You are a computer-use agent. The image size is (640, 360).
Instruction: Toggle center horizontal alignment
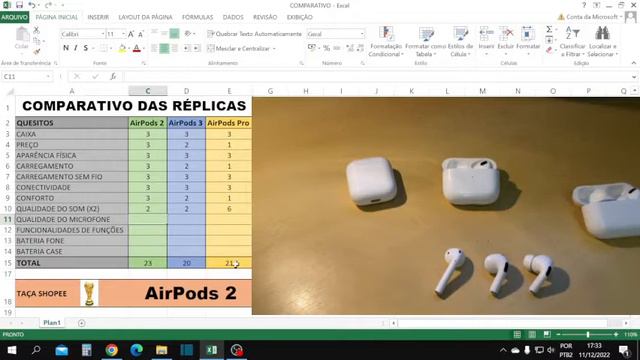(x=164, y=48)
